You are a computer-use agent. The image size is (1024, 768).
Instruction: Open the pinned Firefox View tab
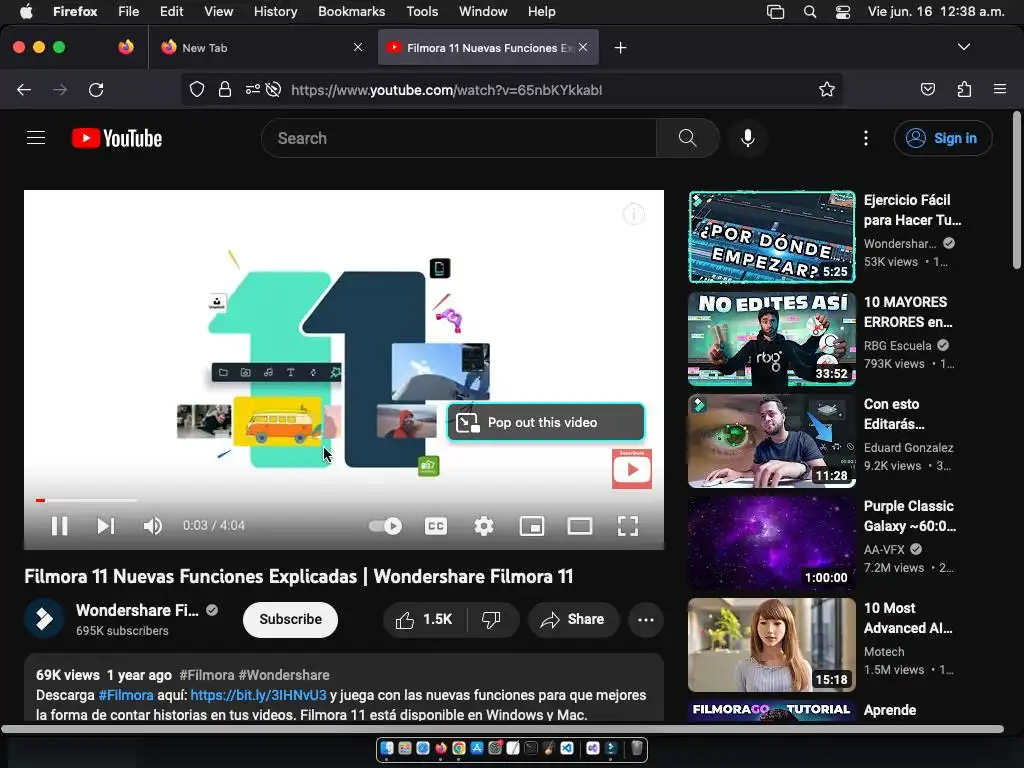126,47
